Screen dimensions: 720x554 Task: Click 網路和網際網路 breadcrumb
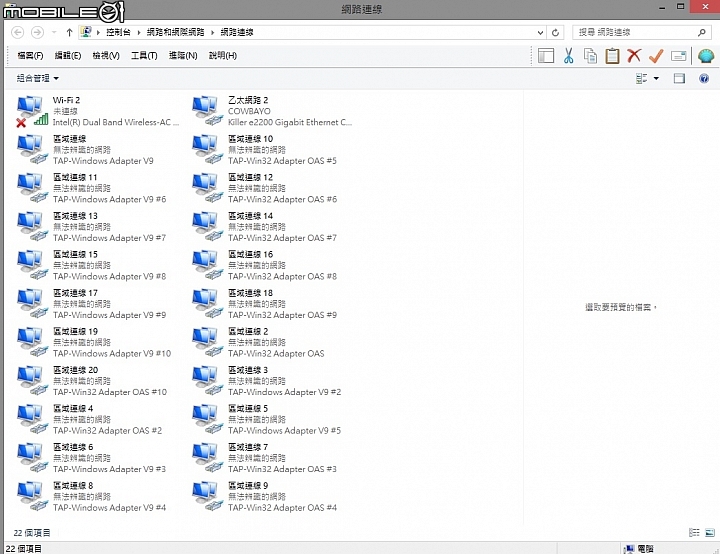[x=175, y=32]
